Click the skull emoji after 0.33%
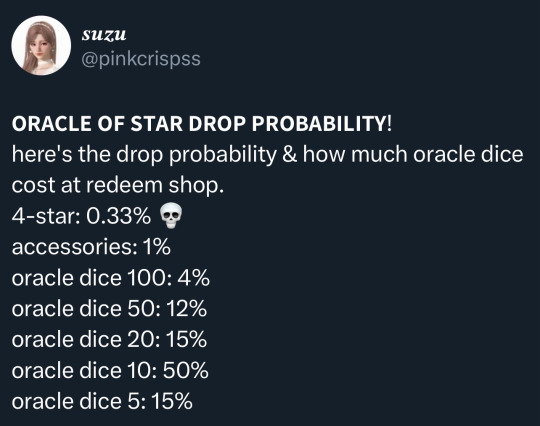 pyautogui.click(x=171, y=217)
